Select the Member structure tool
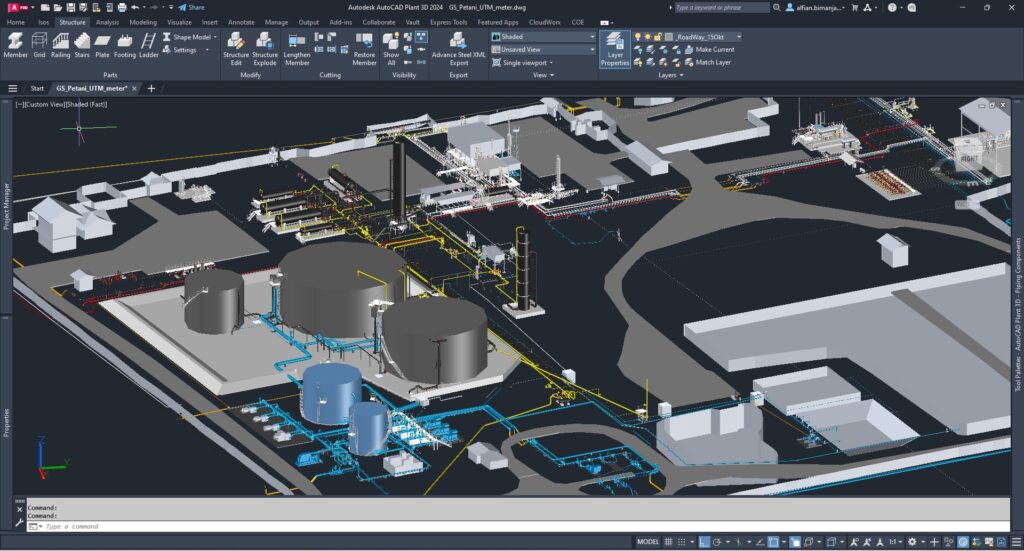The width and height of the screenshot is (1024, 551). tap(16, 45)
